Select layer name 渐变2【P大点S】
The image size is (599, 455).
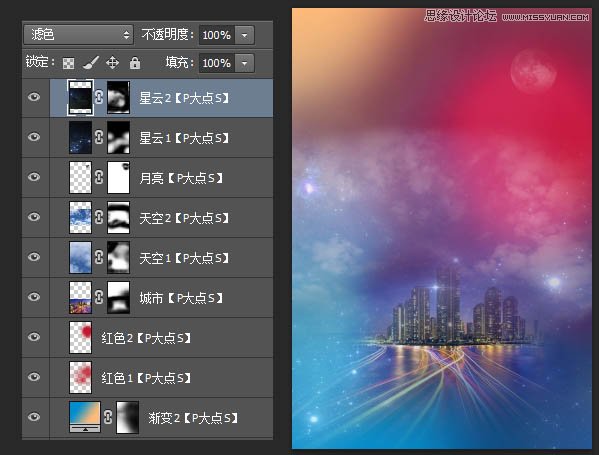coord(193,418)
